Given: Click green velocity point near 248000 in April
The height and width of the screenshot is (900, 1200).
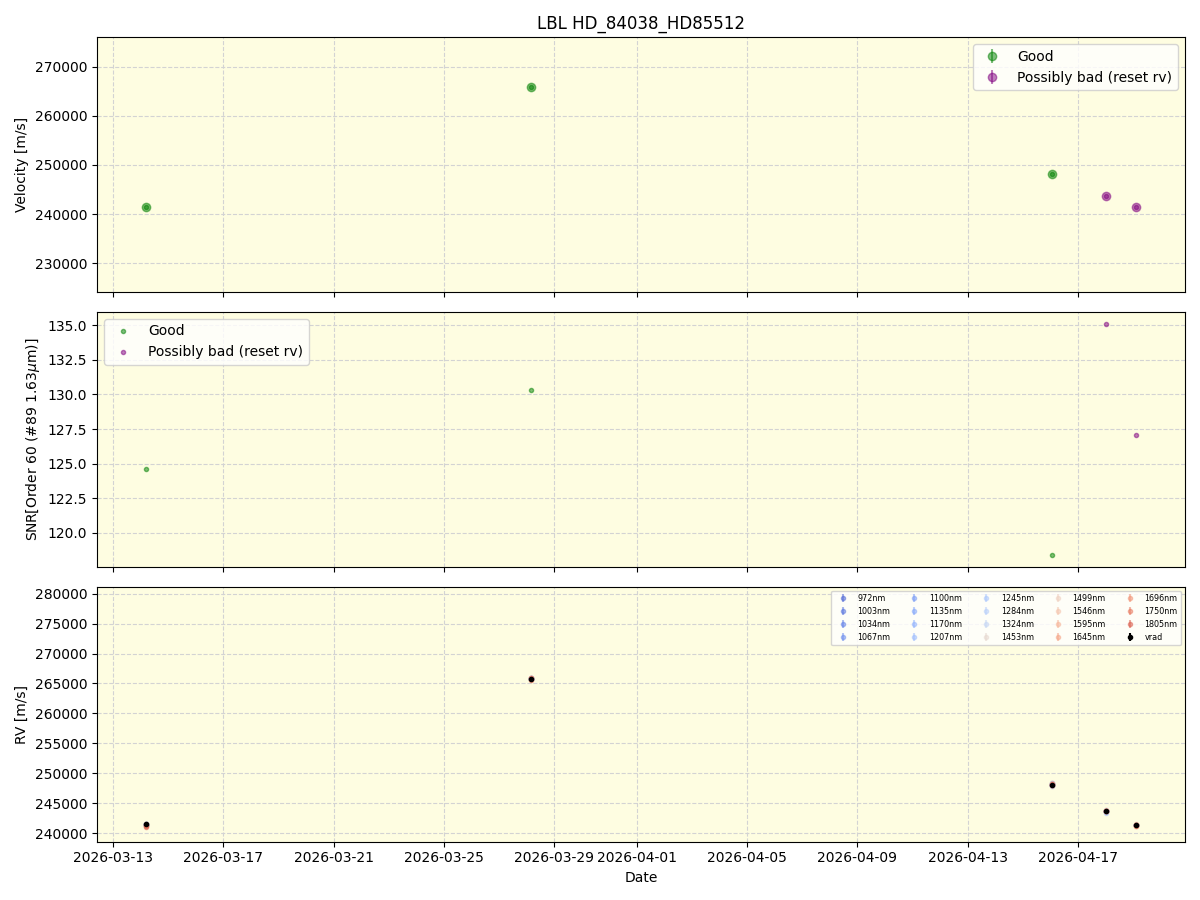Looking at the screenshot, I should (1052, 174).
